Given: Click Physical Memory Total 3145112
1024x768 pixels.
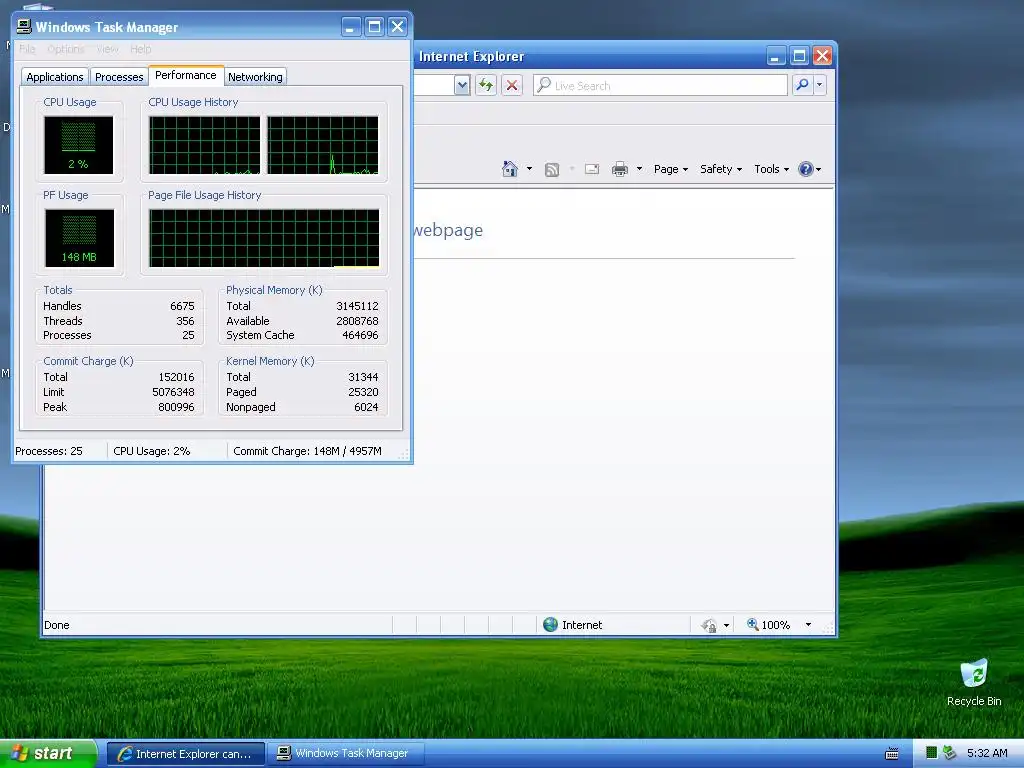Looking at the screenshot, I should [357, 306].
